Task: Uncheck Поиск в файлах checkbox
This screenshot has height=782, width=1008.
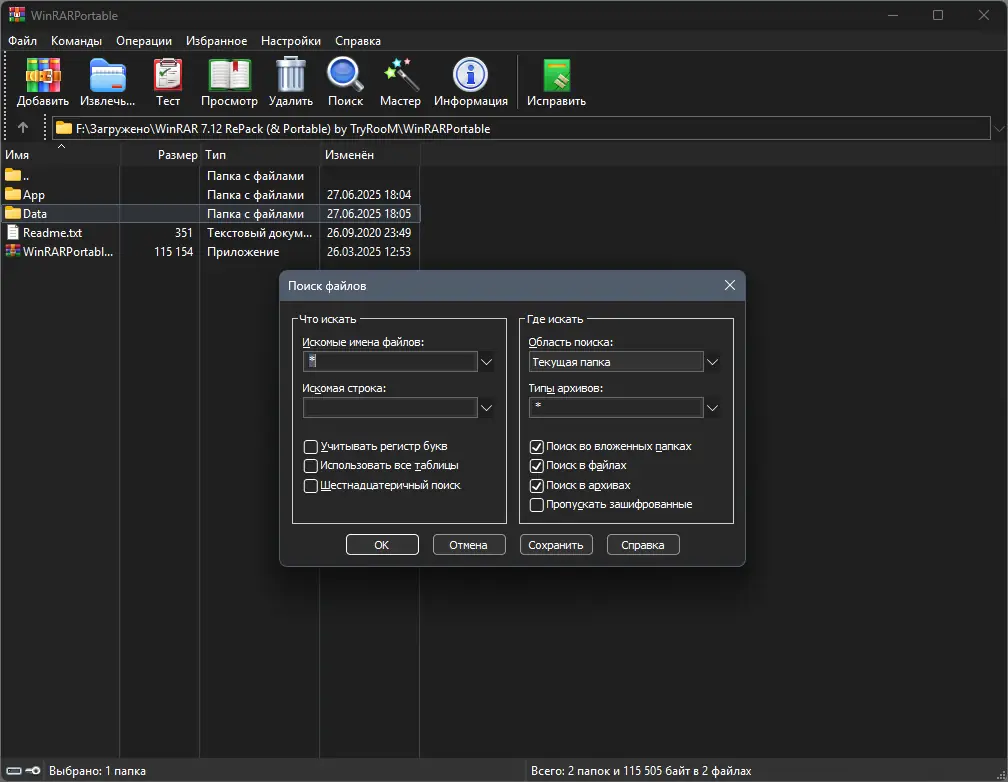Action: pyautogui.click(x=537, y=466)
